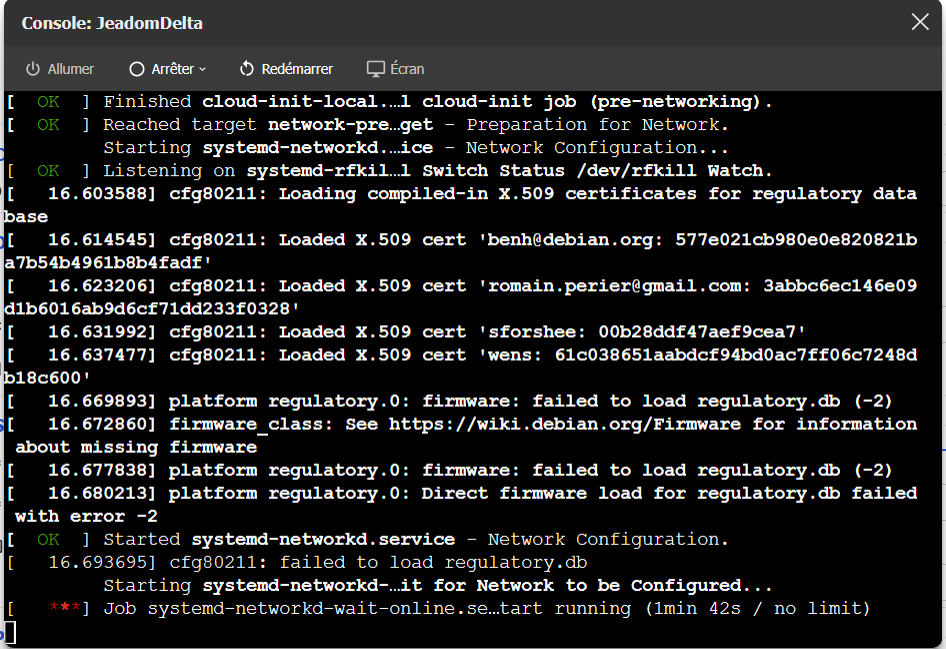Click the 'Started systemd-networkd.service' log line
Viewport: 946px width, 649px height.
tap(415, 540)
